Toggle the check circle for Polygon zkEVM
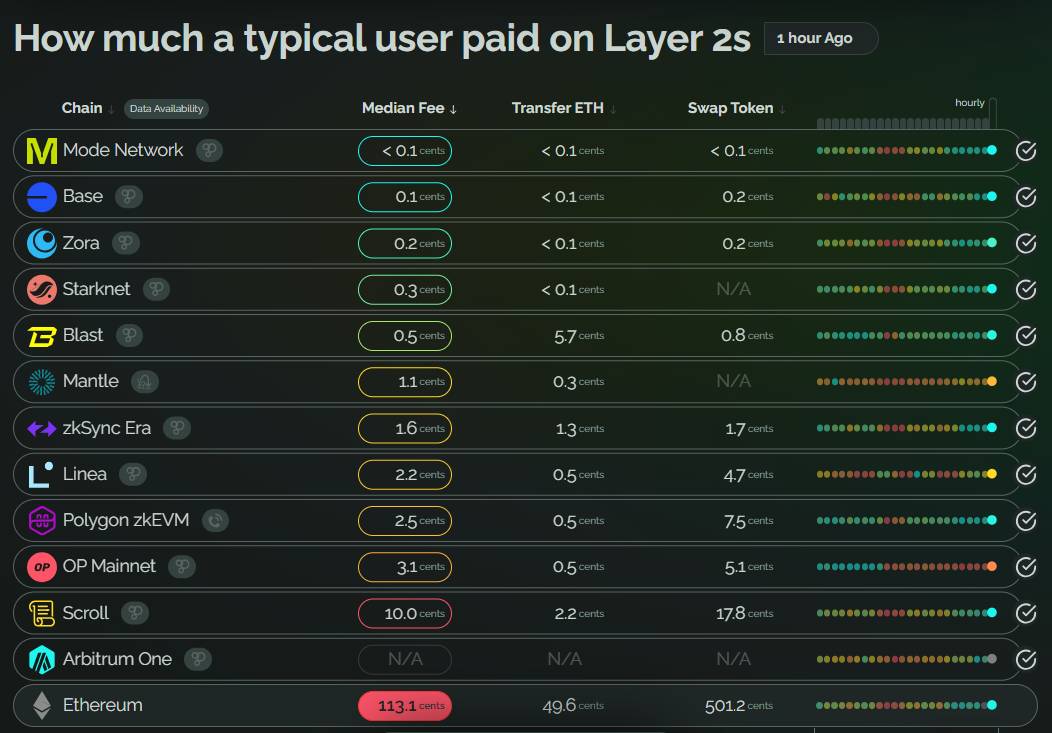Screen dimensions: 1052x733 pos(1026,521)
